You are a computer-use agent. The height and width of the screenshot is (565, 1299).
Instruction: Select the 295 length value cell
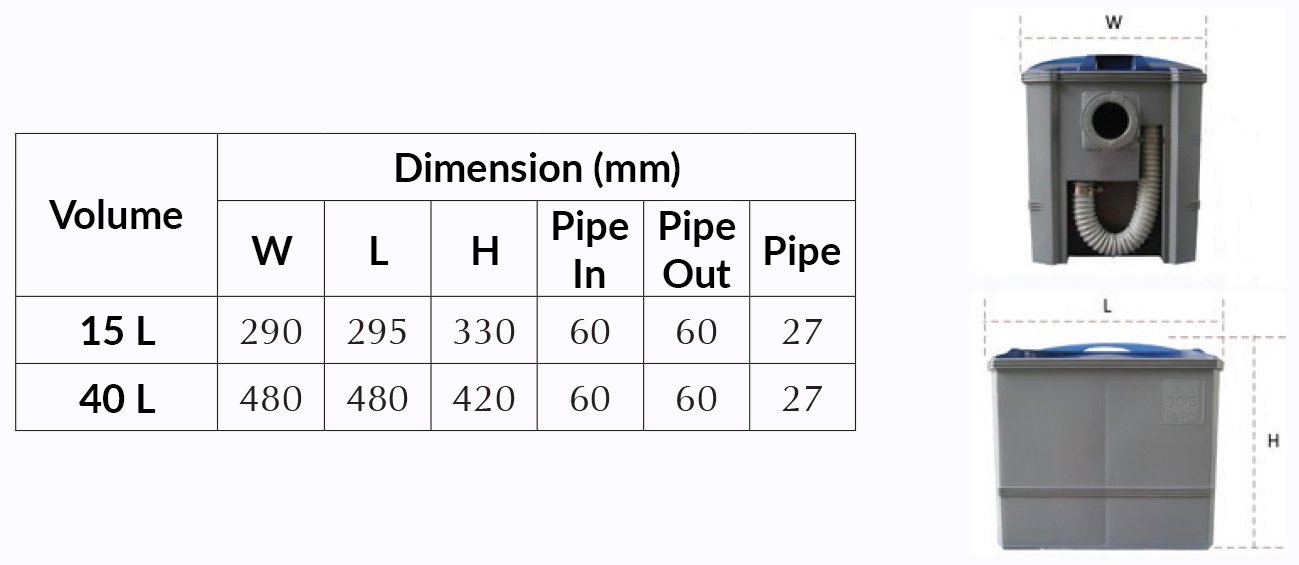click(378, 330)
